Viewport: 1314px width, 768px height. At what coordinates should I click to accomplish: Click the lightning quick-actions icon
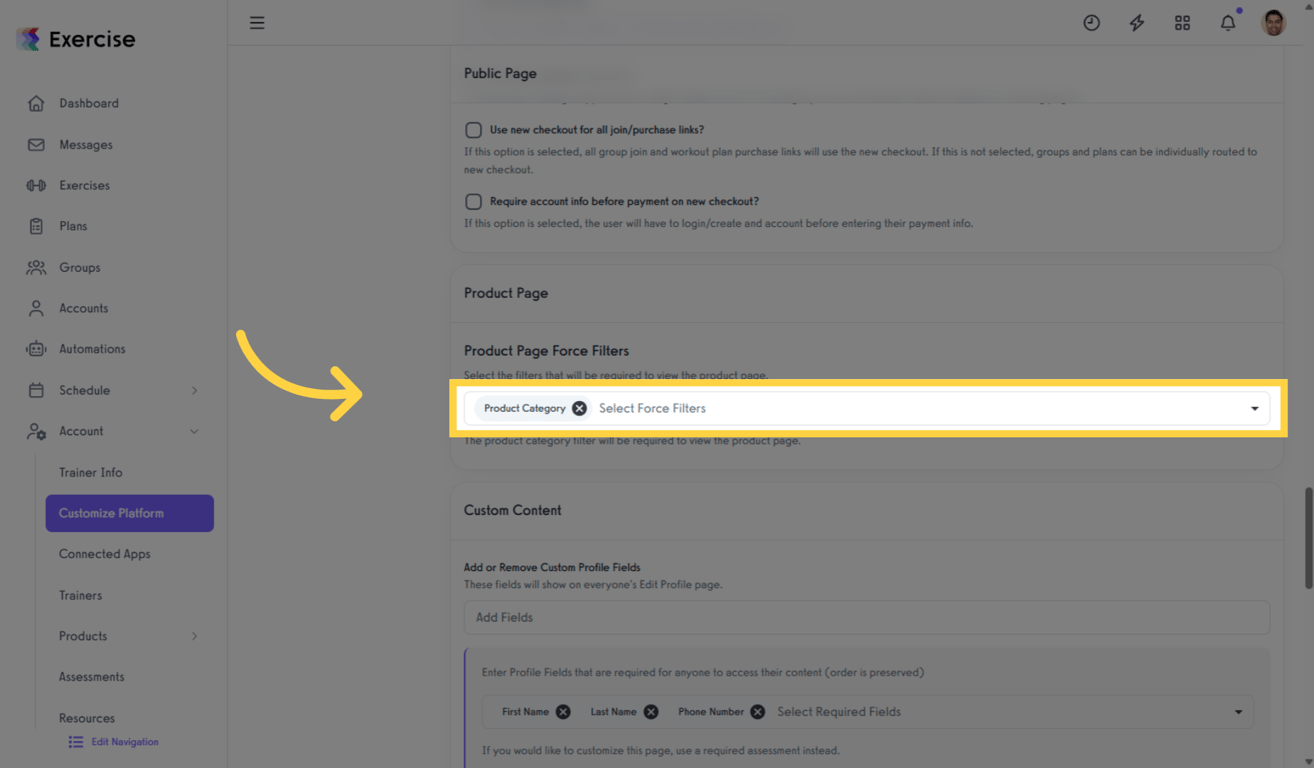pyautogui.click(x=1136, y=22)
